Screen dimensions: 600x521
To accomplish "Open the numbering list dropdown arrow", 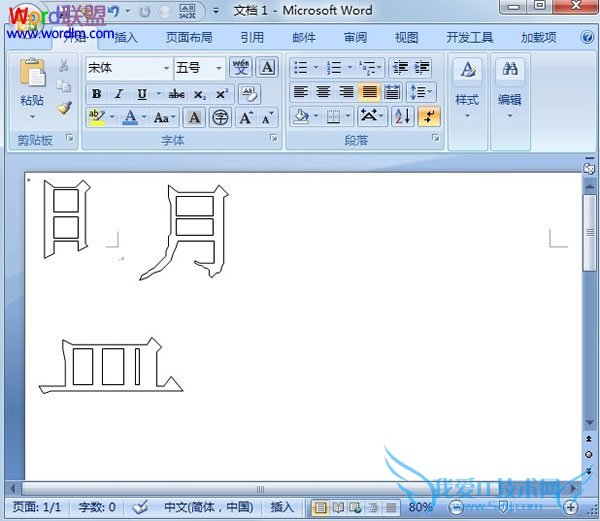I will click(x=350, y=68).
